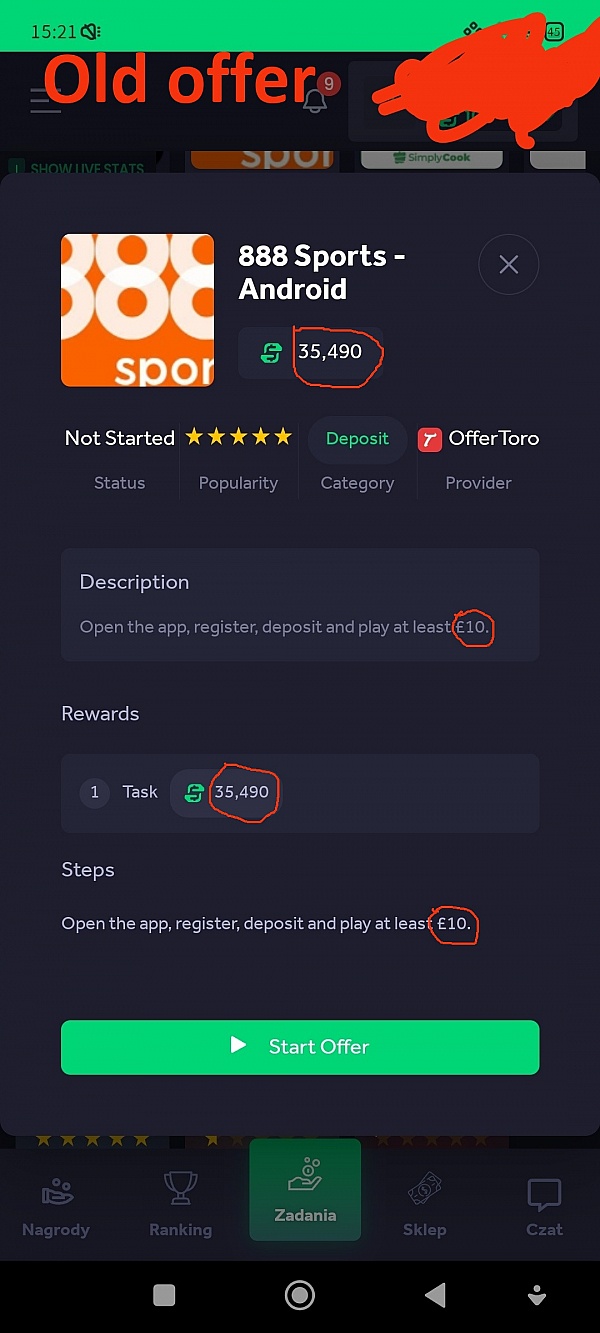600x1333 pixels.
Task: Click the five-star popularity rating
Action: 238,437
